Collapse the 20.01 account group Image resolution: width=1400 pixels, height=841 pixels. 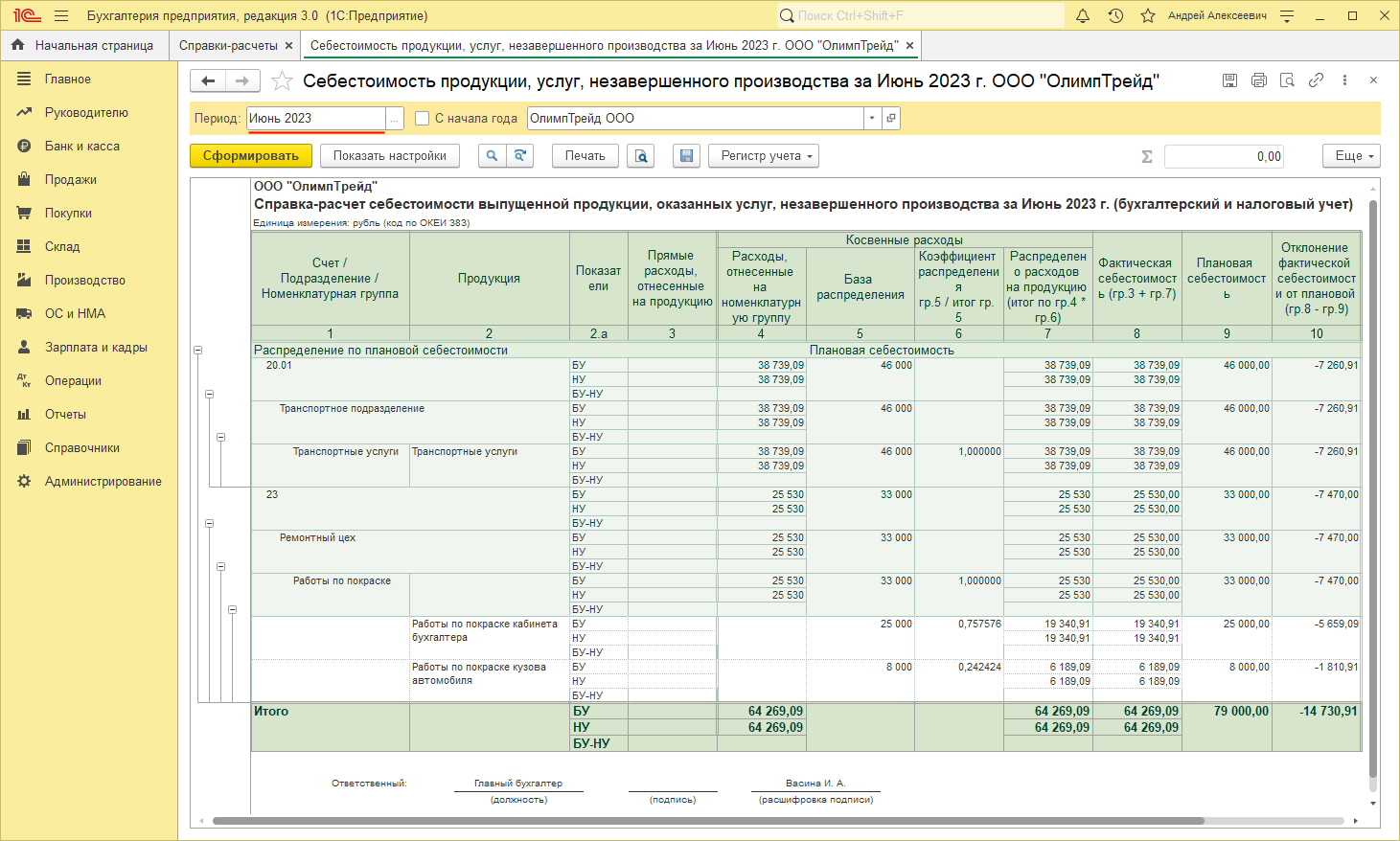(209, 394)
